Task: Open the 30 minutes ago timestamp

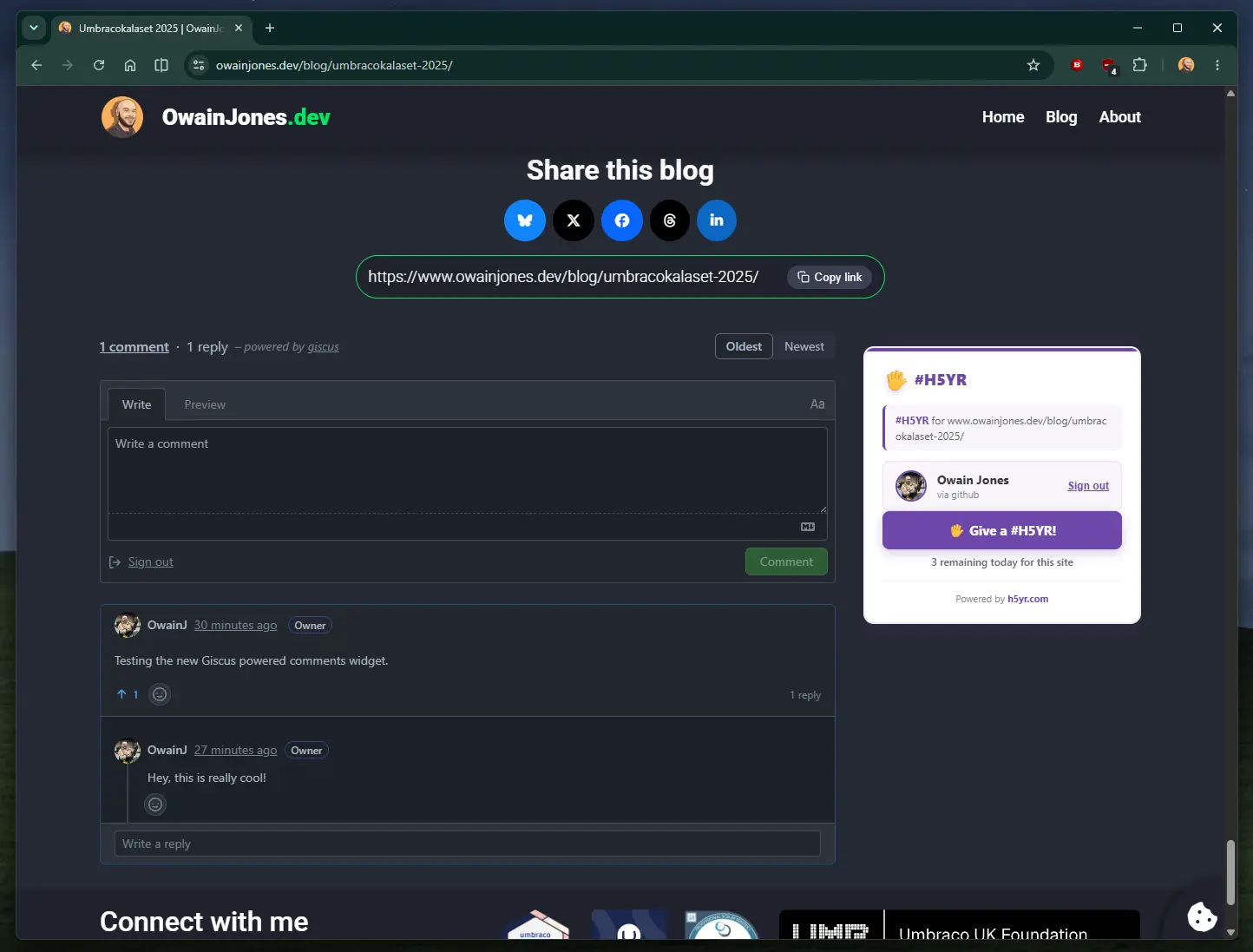Action: tap(235, 626)
